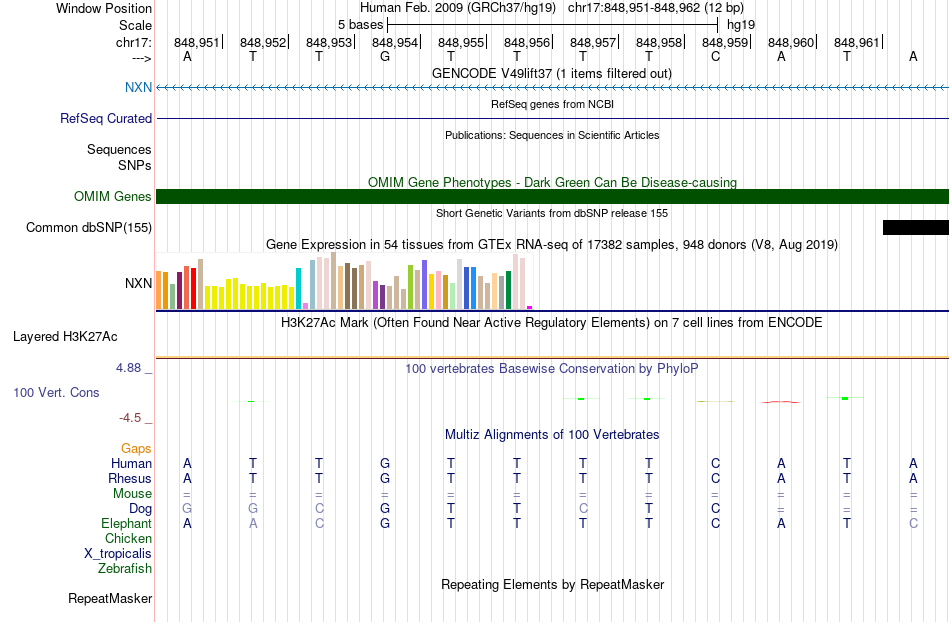Click the 848,961 ruler position
Screen dimensions: 950x622
(x=856, y=42)
